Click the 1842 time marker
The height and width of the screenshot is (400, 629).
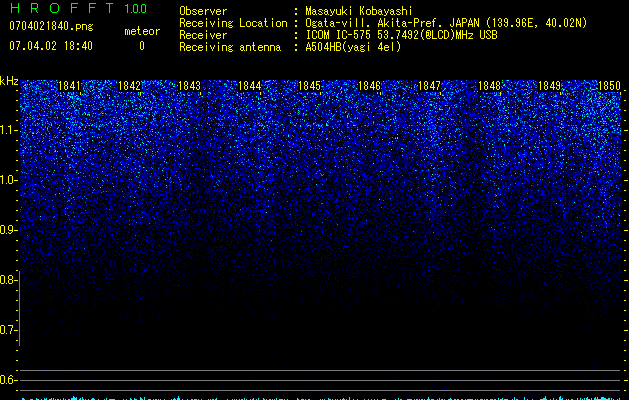point(129,86)
